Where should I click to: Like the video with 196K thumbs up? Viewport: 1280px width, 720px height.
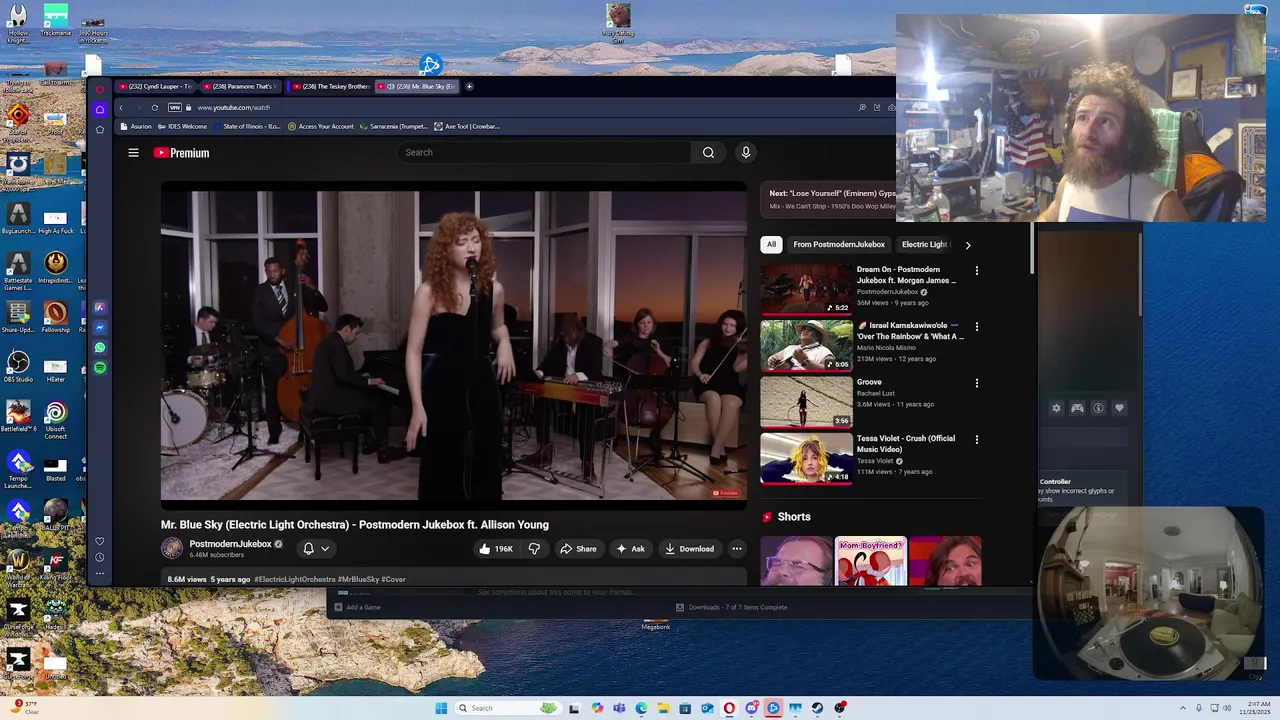(496, 548)
